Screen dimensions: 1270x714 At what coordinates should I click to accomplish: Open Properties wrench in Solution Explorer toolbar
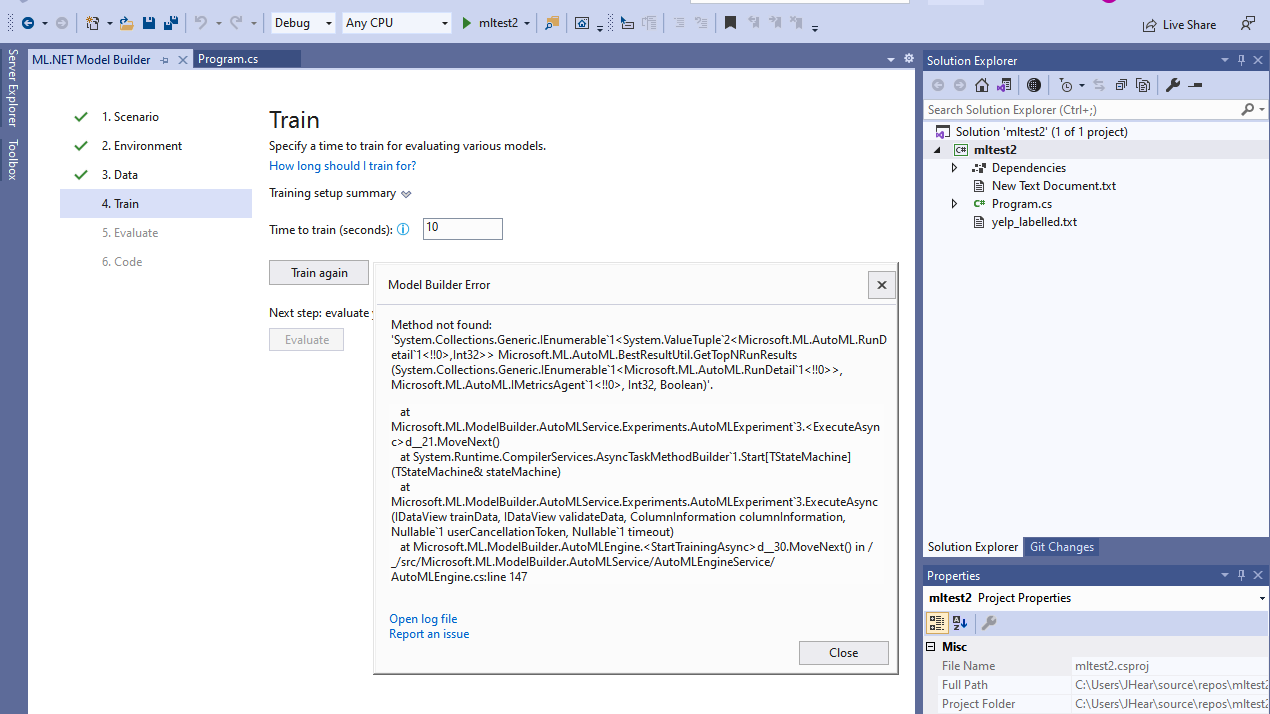[1173, 85]
